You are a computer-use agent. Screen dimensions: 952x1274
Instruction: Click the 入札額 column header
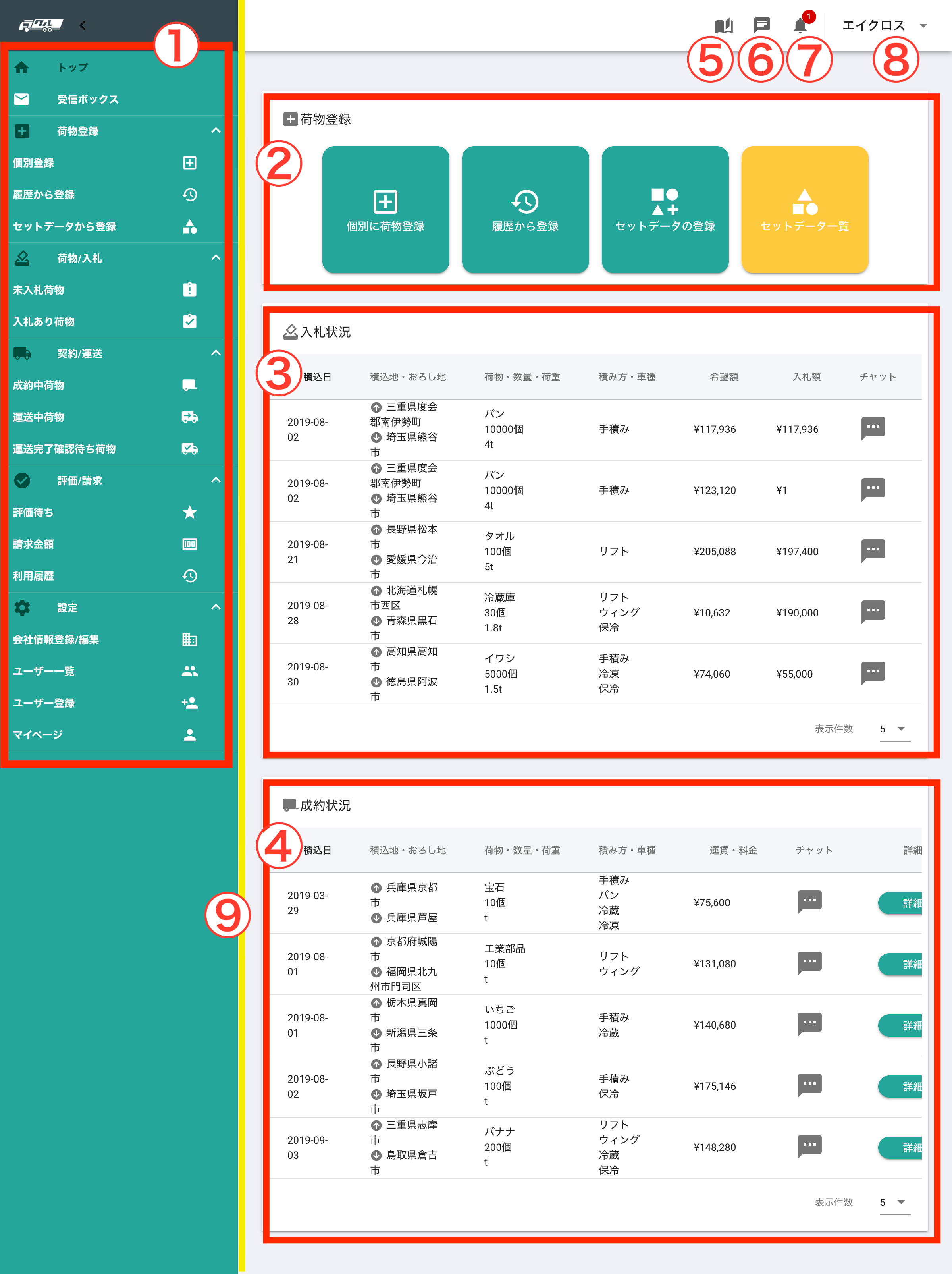coord(806,376)
